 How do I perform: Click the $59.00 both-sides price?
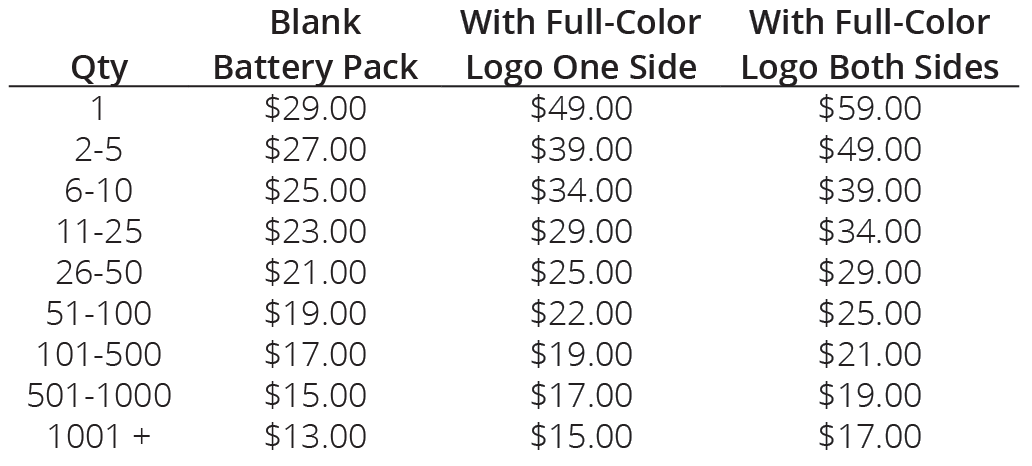click(869, 109)
